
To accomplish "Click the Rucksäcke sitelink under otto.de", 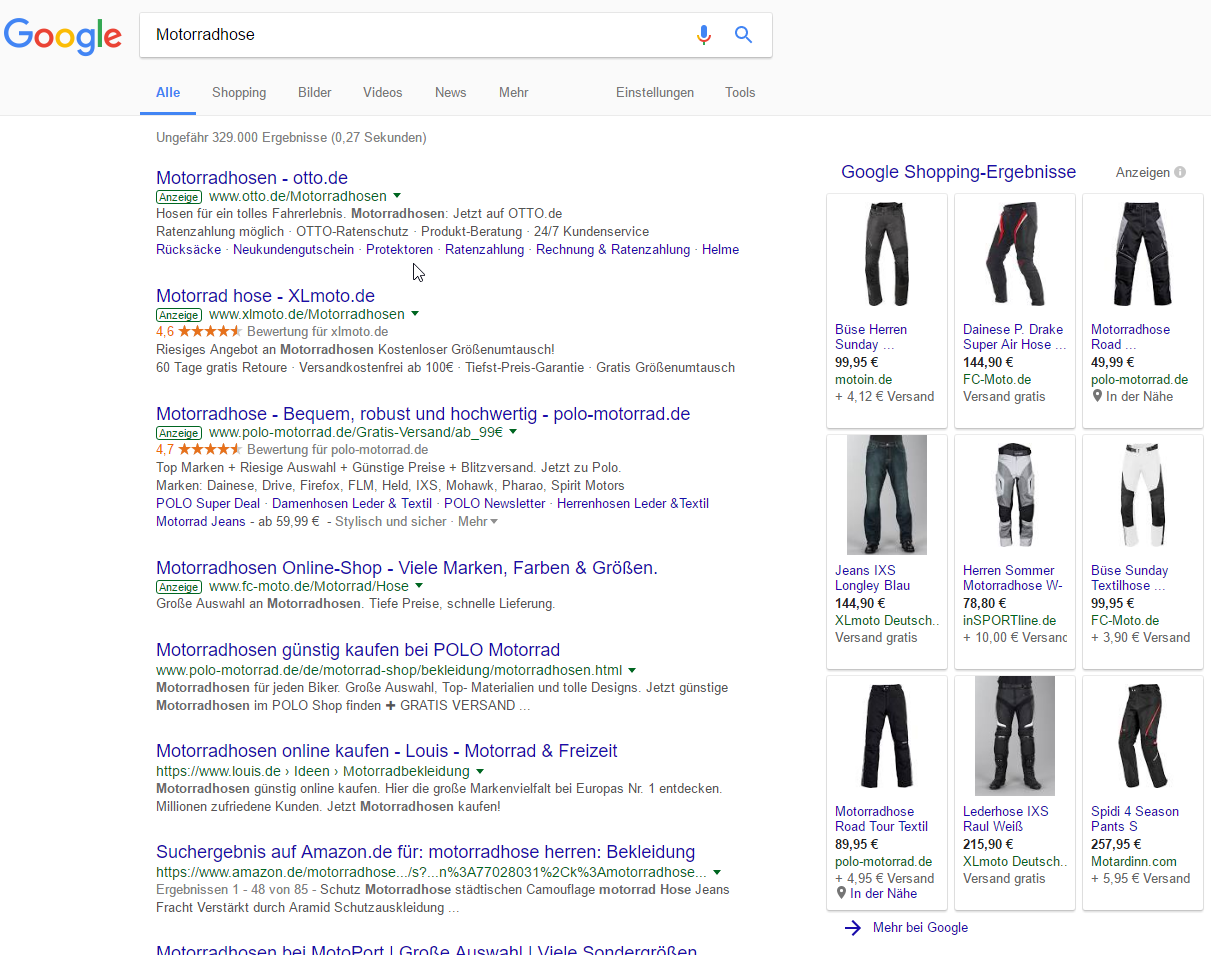I will pos(189,249).
